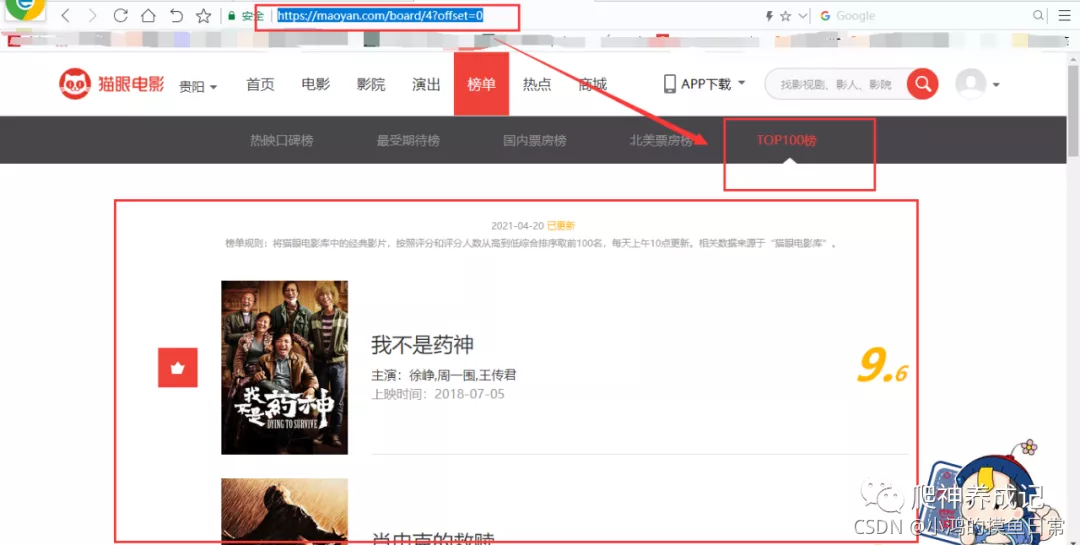Open the 商城 nav item
Image resolution: width=1080 pixels, height=545 pixels.
tap(592, 84)
